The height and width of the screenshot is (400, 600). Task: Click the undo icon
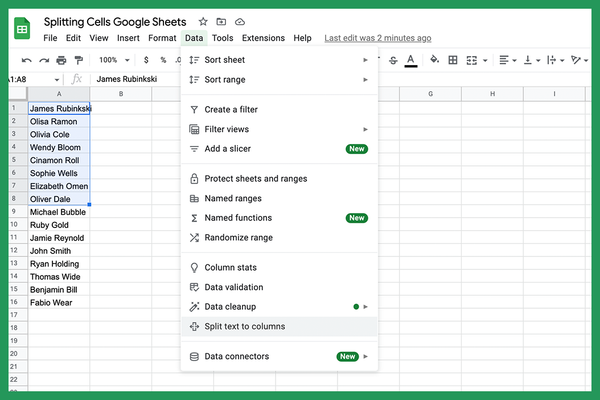[x=26, y=60]
